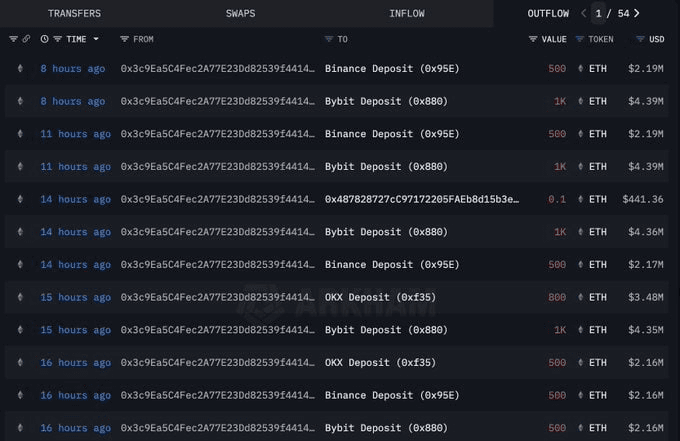Go to previous page with left chevron
680x441 pixels.
(583, 13)
